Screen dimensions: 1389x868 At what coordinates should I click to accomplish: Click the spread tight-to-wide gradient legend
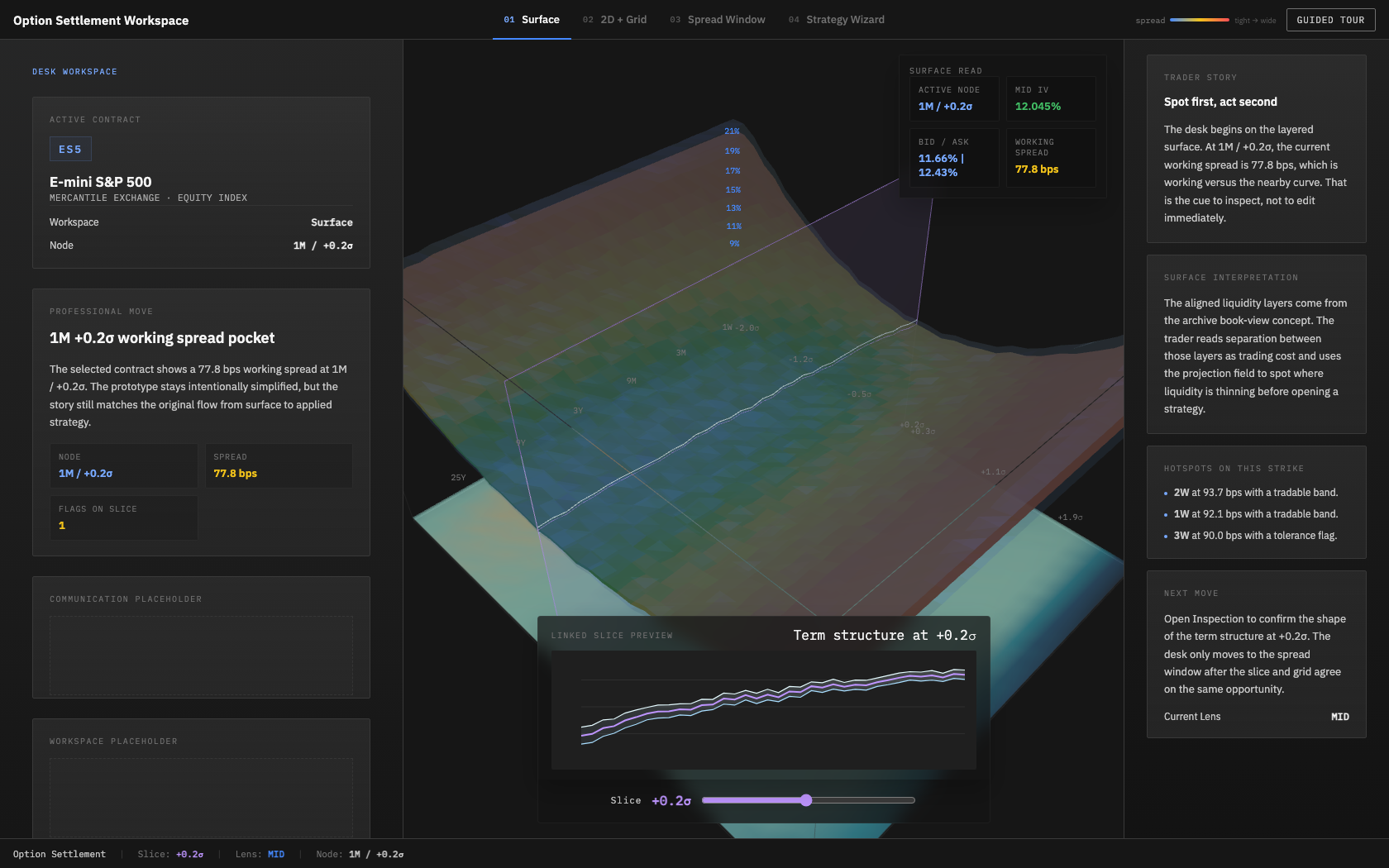(1199, 20)
